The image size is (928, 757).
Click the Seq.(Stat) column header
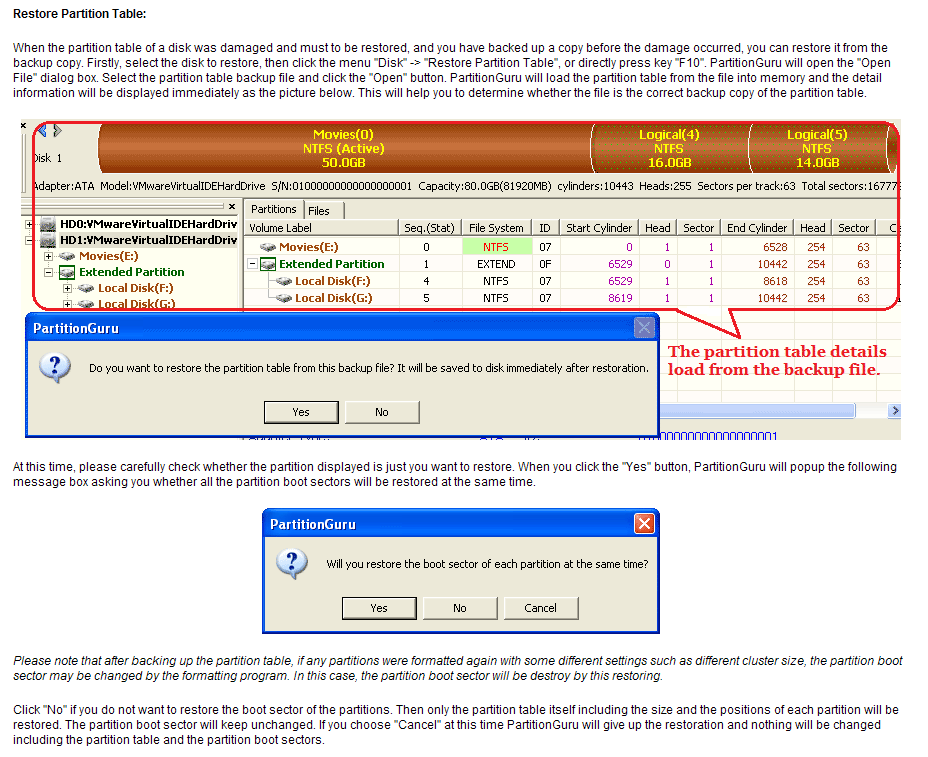[429, 228]
